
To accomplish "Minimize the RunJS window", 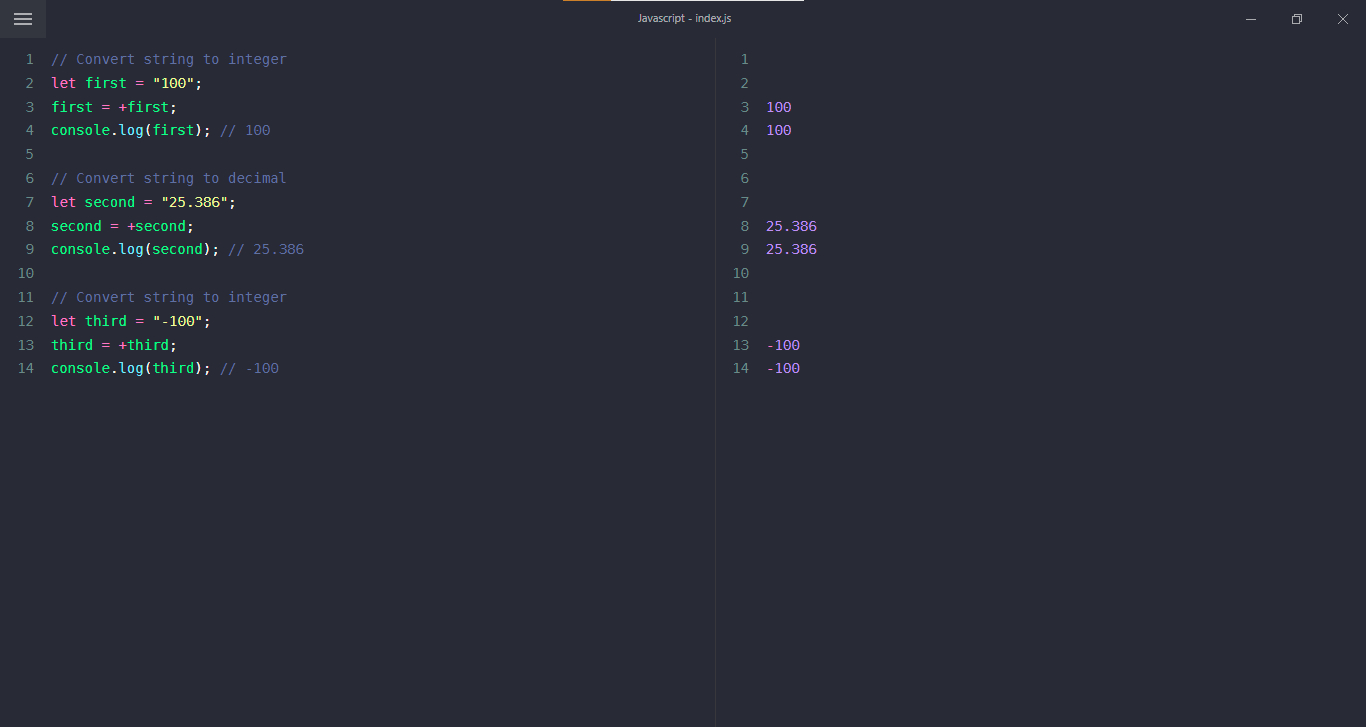I will point(1251,19).
